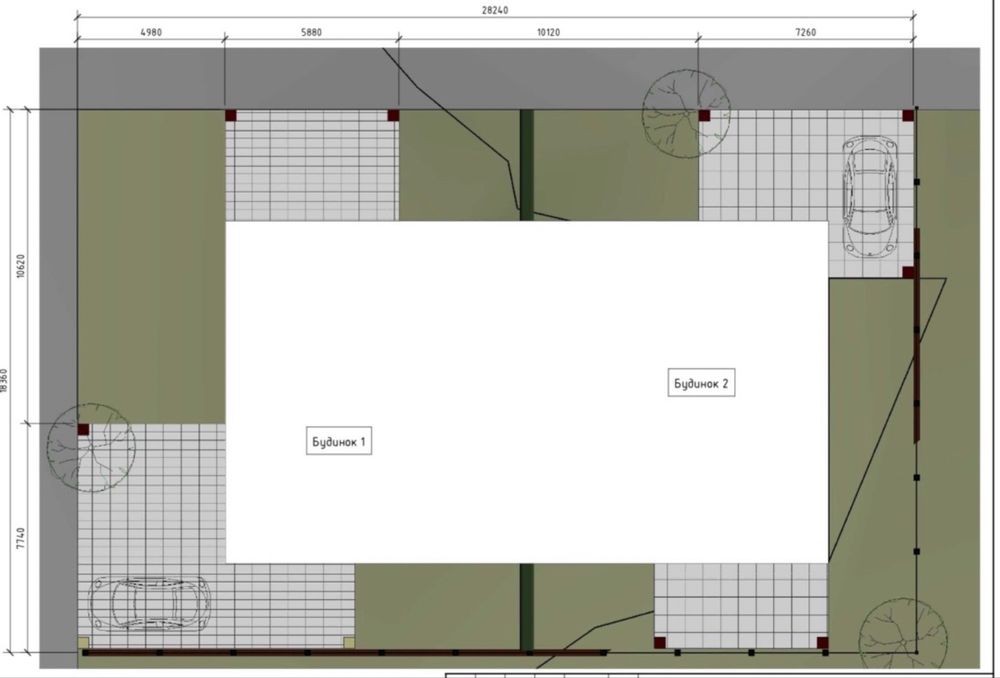Select the 4980 dimension value
Viewport: 1000px width, 678px height.
pos(150,32)
